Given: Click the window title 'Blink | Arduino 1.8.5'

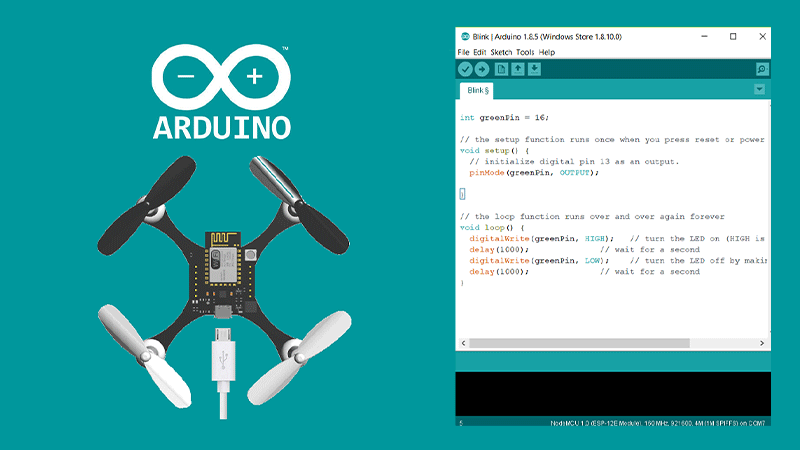Looking at the screenshot, I should click(x=547, y=37).
